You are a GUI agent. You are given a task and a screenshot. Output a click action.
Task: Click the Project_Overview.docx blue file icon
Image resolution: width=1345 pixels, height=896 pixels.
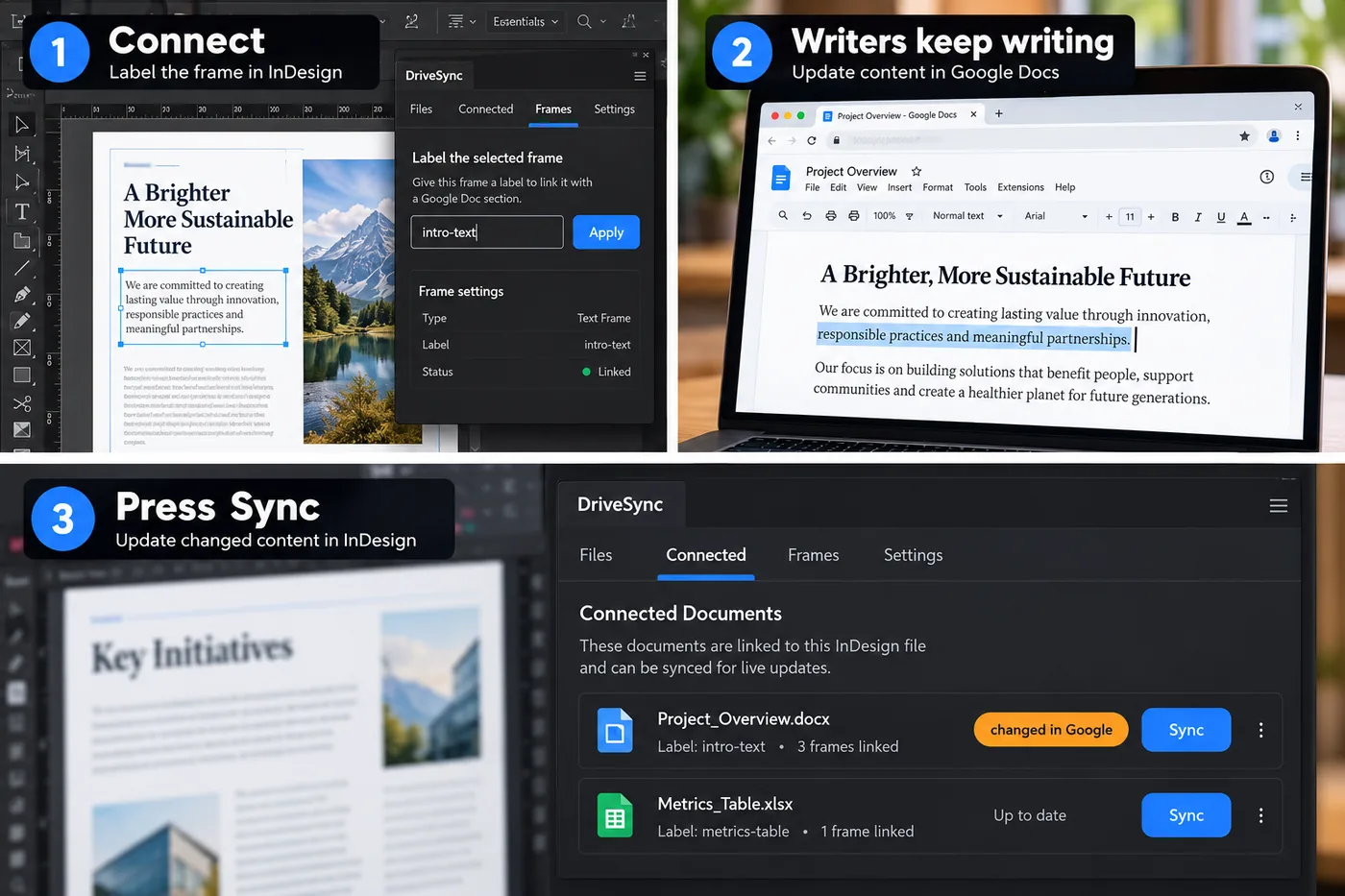[x=615, y=730]
